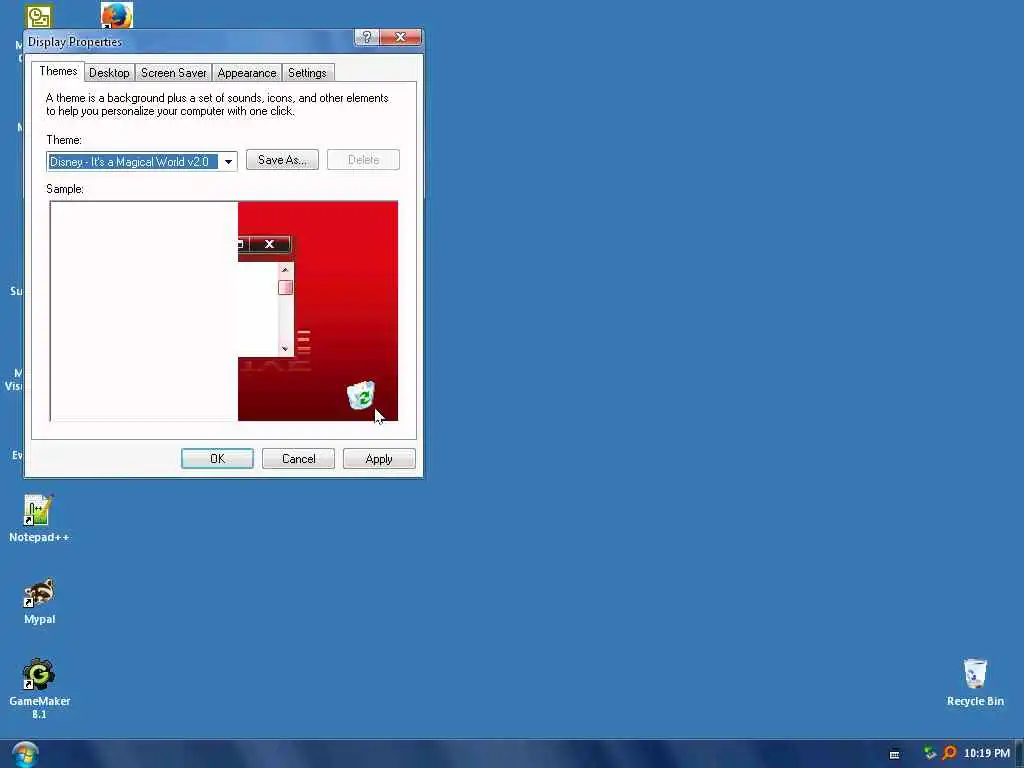Click the sample window close X
This screenshot has height=768, width=1024.
(x=269, y=244)
